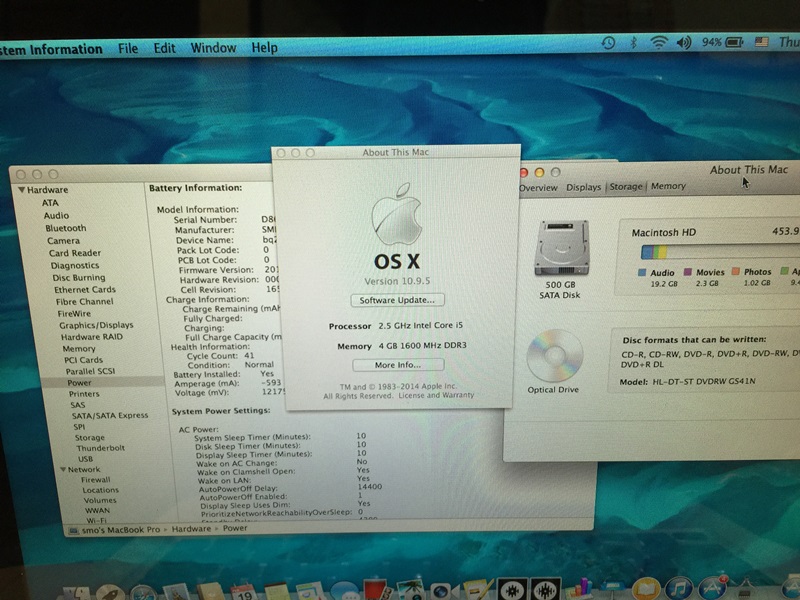Select SAS in the sidebar

[x=78, y=405]
